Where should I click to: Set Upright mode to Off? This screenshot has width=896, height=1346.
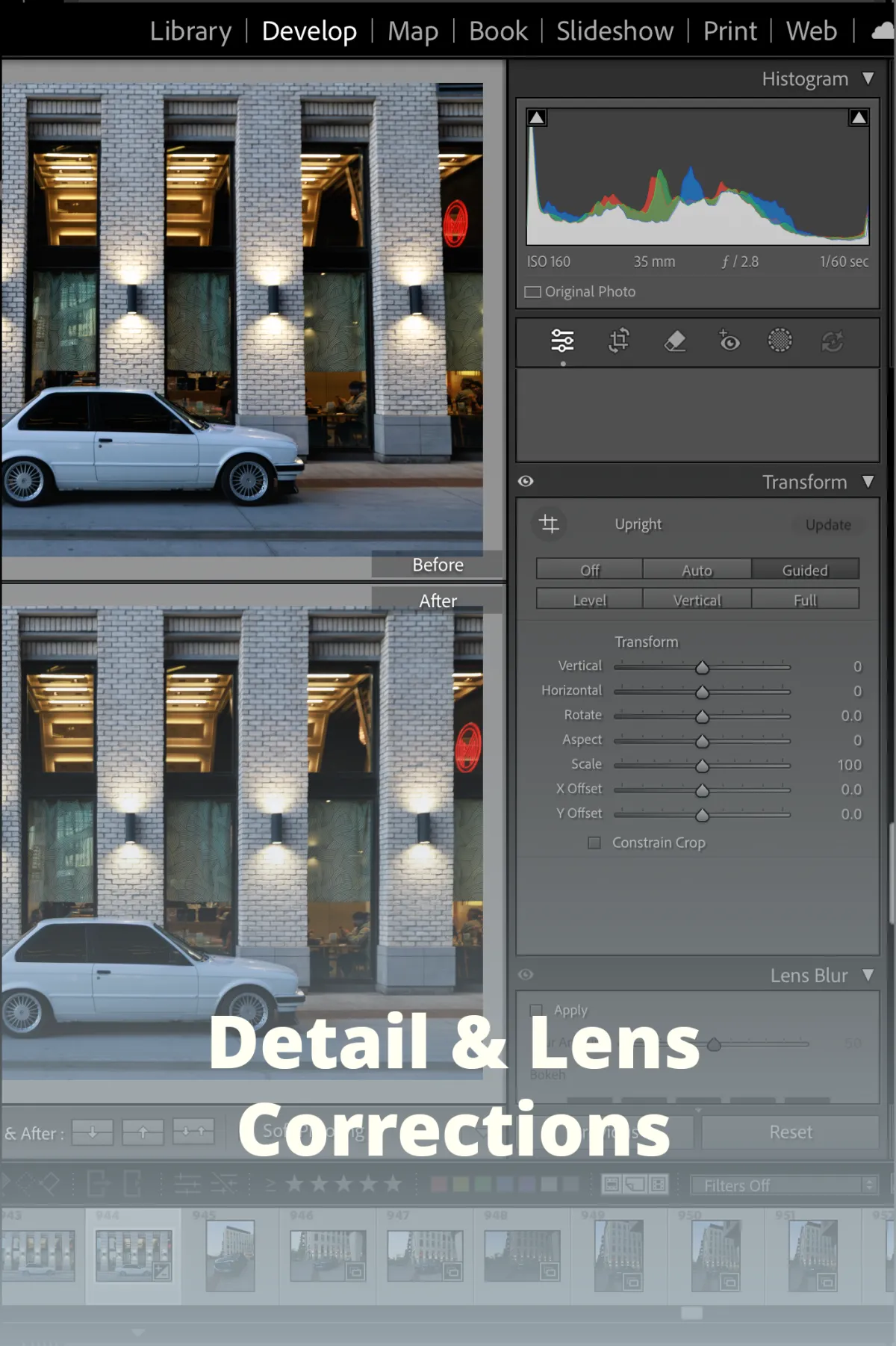pyautogui.click(x=589, y=569)
